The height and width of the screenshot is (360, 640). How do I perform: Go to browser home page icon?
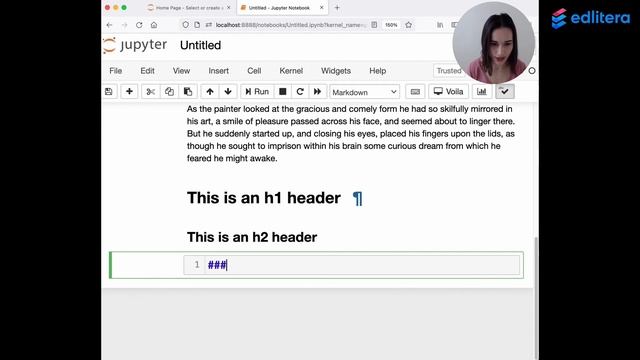[x=154, y=25]
